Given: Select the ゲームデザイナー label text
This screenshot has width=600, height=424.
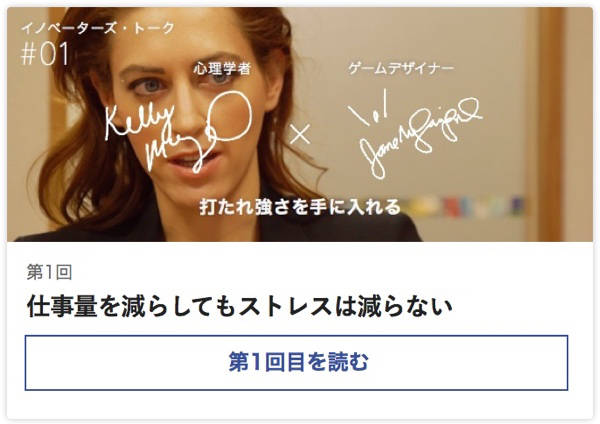Looking at the screenshot, I should click(x=401, y=68).
